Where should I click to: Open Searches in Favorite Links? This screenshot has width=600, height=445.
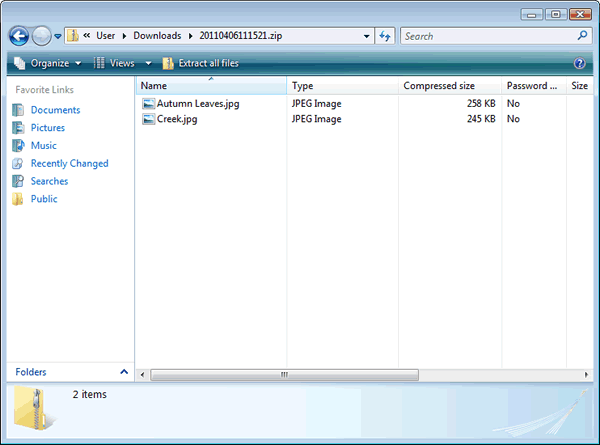coord(49,181)
